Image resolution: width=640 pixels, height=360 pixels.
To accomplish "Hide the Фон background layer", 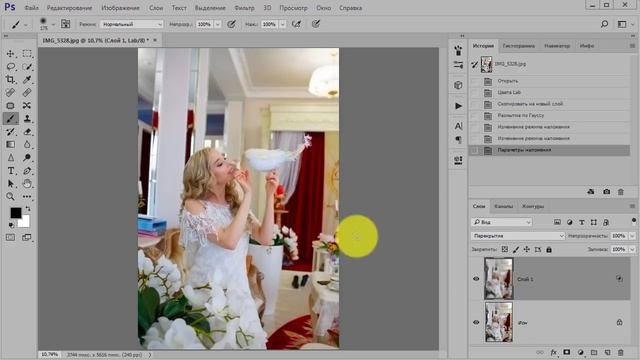I will [476, 322].
